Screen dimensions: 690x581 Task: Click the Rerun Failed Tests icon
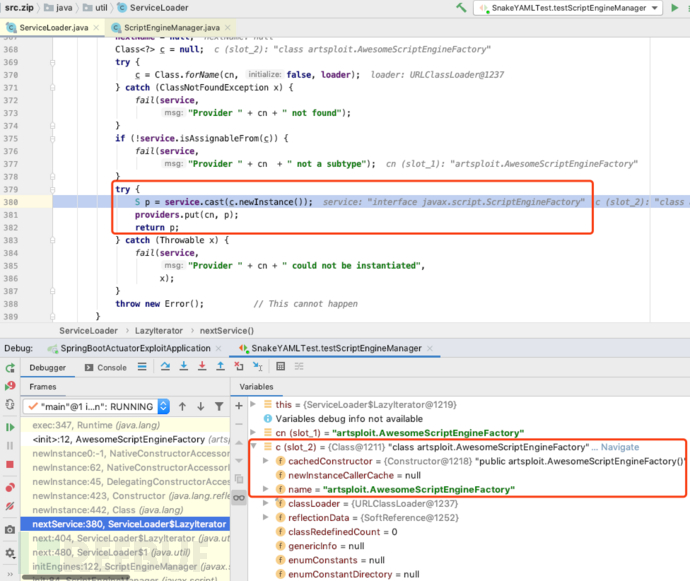(10, 386)
